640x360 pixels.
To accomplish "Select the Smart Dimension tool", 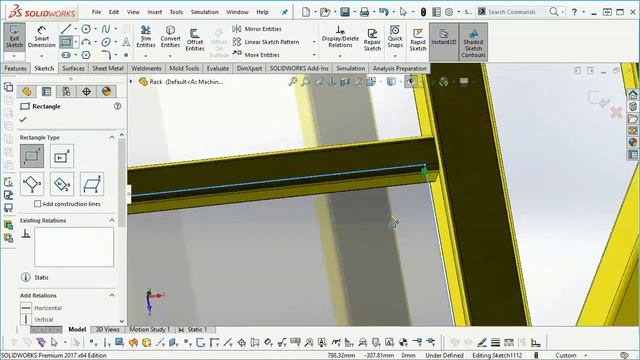I will tap(41, 37).
